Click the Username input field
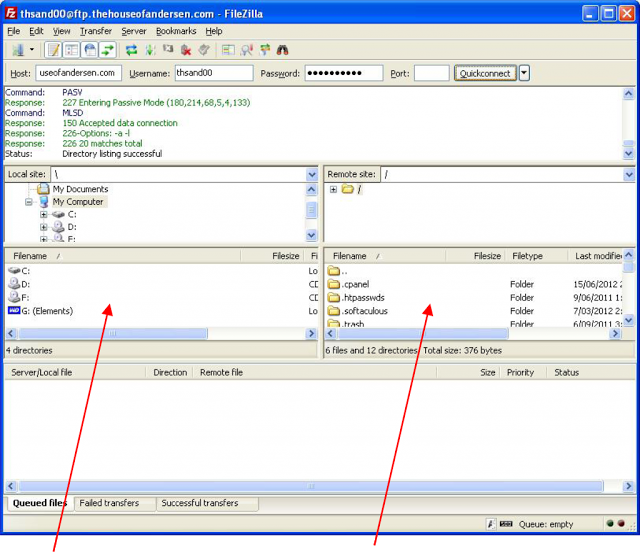Viewport: 640px width, 552px height. 214,73
